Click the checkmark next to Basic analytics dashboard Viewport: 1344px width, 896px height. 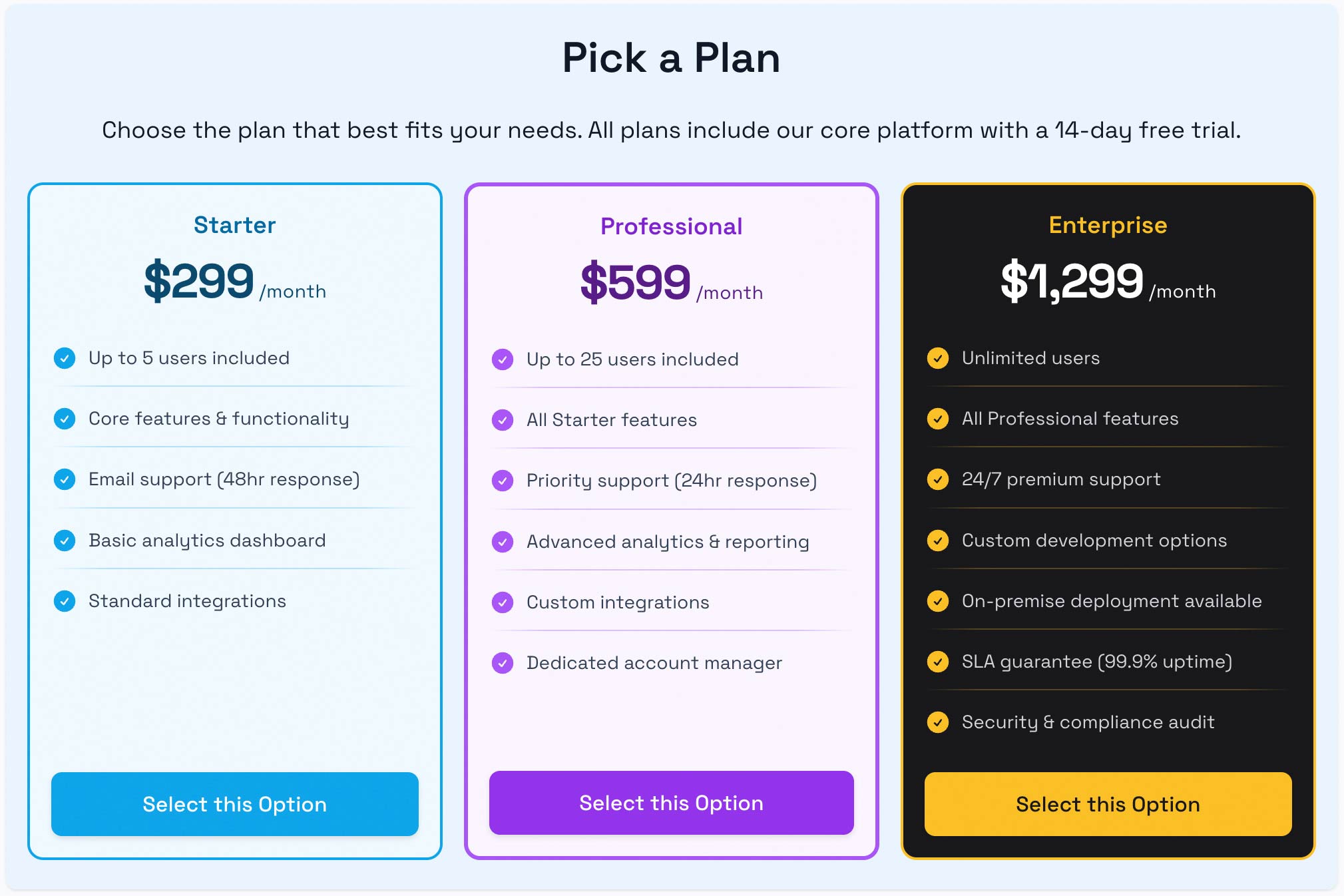[65, 540]
